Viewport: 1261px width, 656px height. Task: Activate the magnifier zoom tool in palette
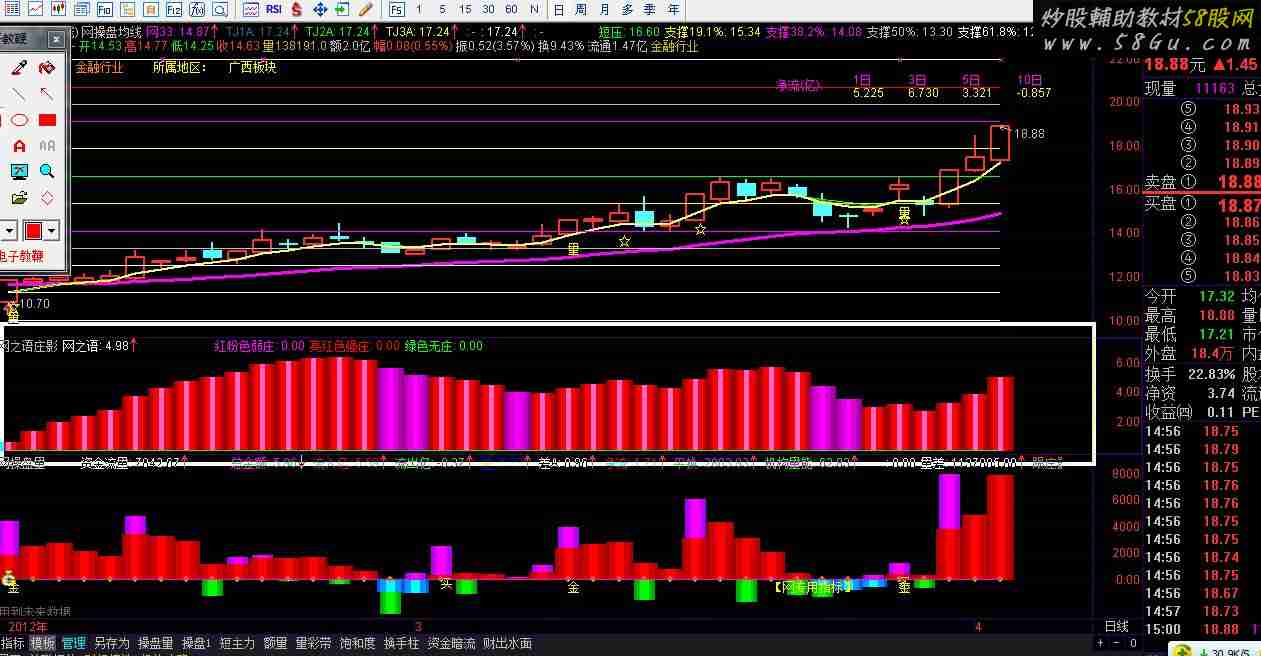point(47,172)
